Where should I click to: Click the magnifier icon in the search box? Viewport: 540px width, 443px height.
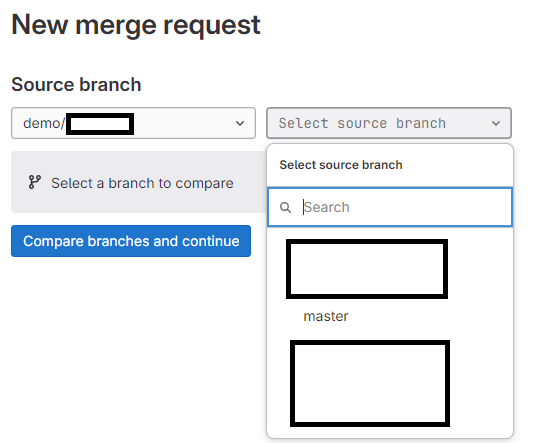pyautogui.click(x=285, y=207)
